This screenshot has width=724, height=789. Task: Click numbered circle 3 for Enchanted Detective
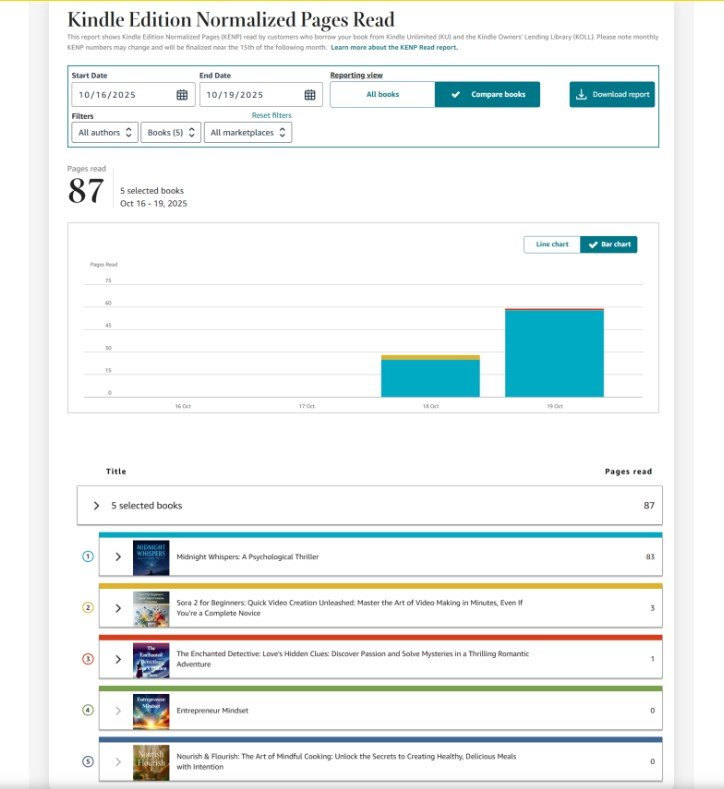pos(87,659)
